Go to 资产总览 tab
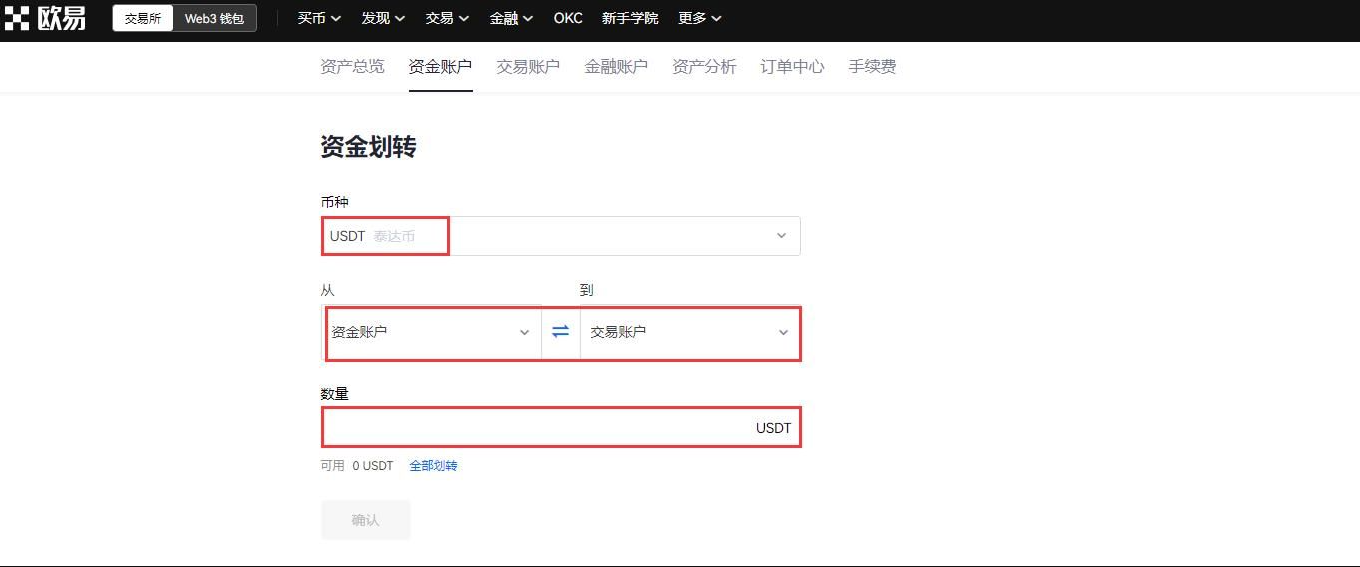Screen dimensions: 1360x567 click(352, 67)
